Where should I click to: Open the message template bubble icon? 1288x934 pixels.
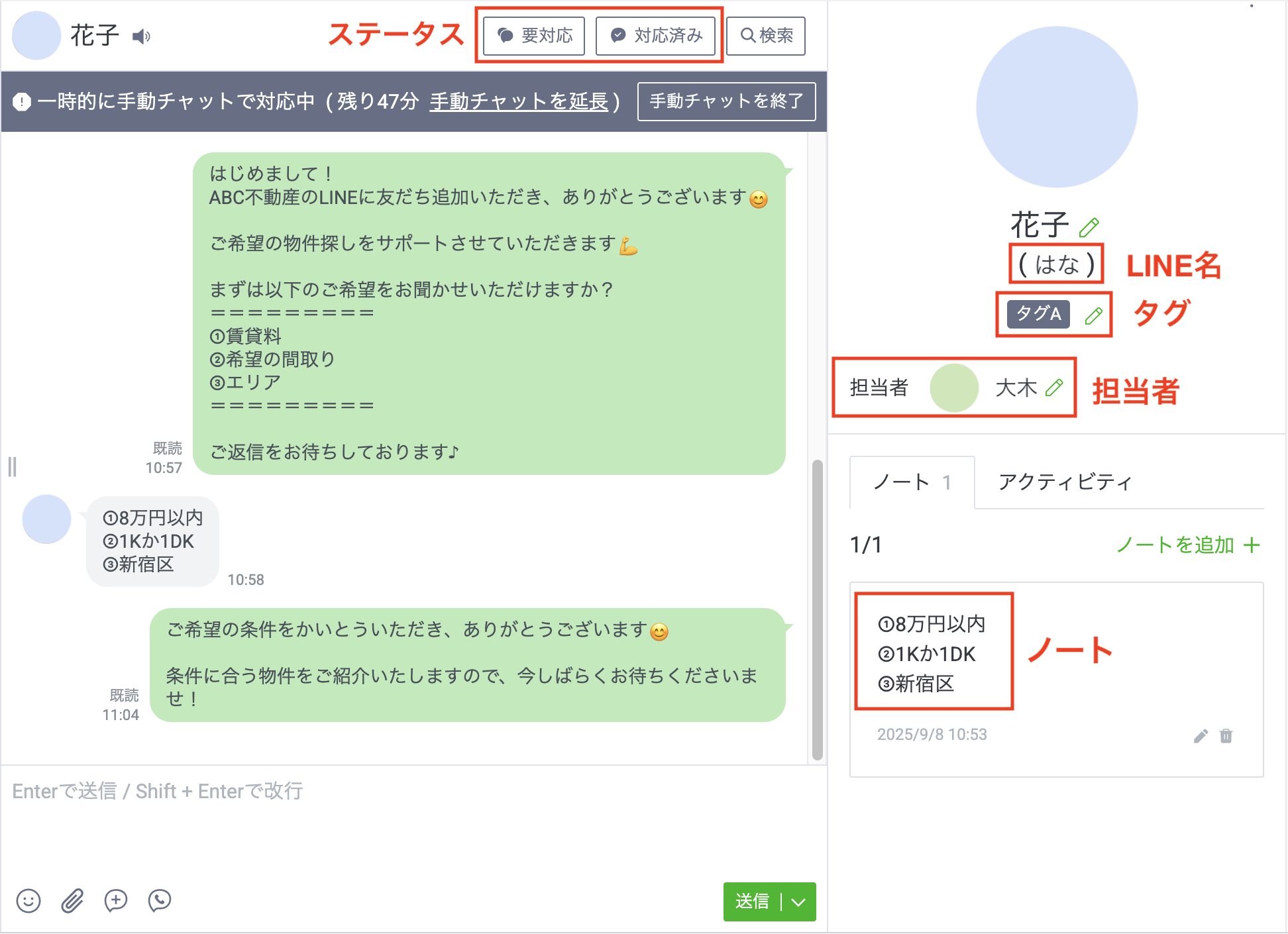116,901
